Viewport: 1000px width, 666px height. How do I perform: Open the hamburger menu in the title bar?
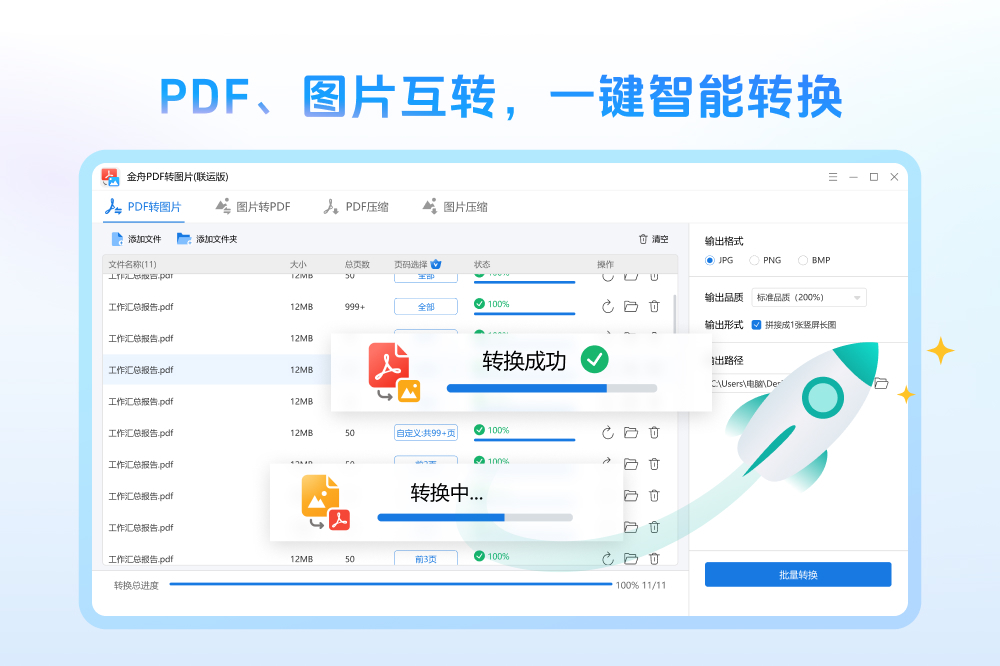(833, 177)
